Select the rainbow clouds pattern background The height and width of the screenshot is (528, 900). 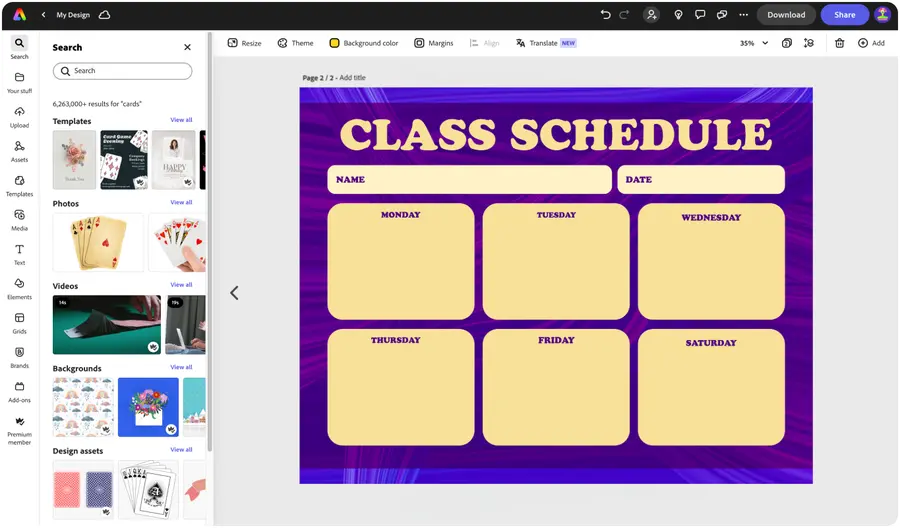pos(83,407)
